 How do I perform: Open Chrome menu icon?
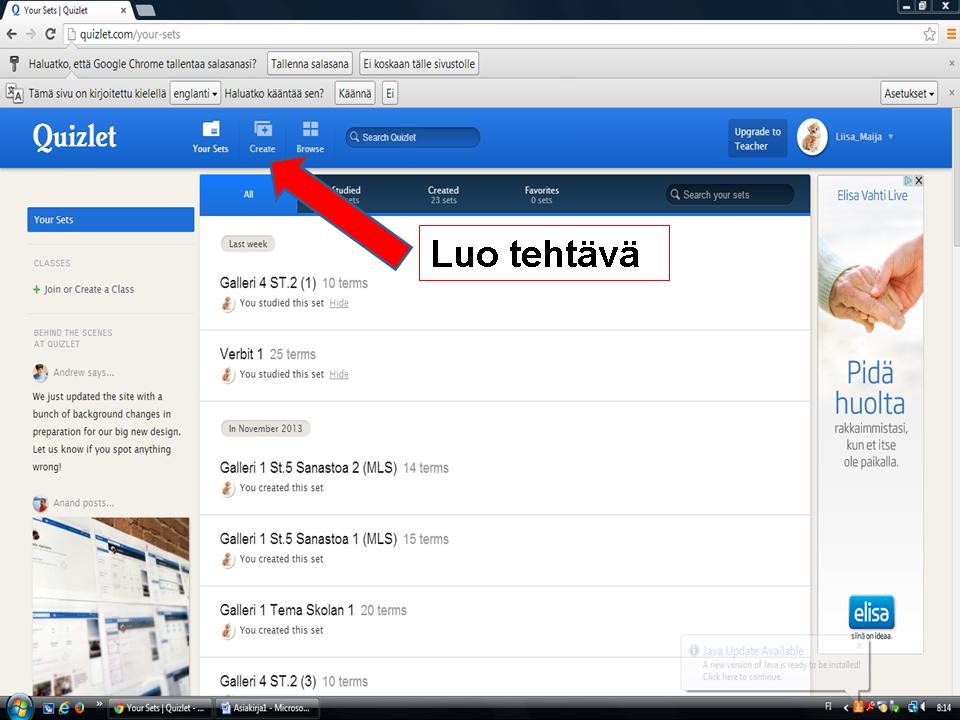tap(951, 34)
